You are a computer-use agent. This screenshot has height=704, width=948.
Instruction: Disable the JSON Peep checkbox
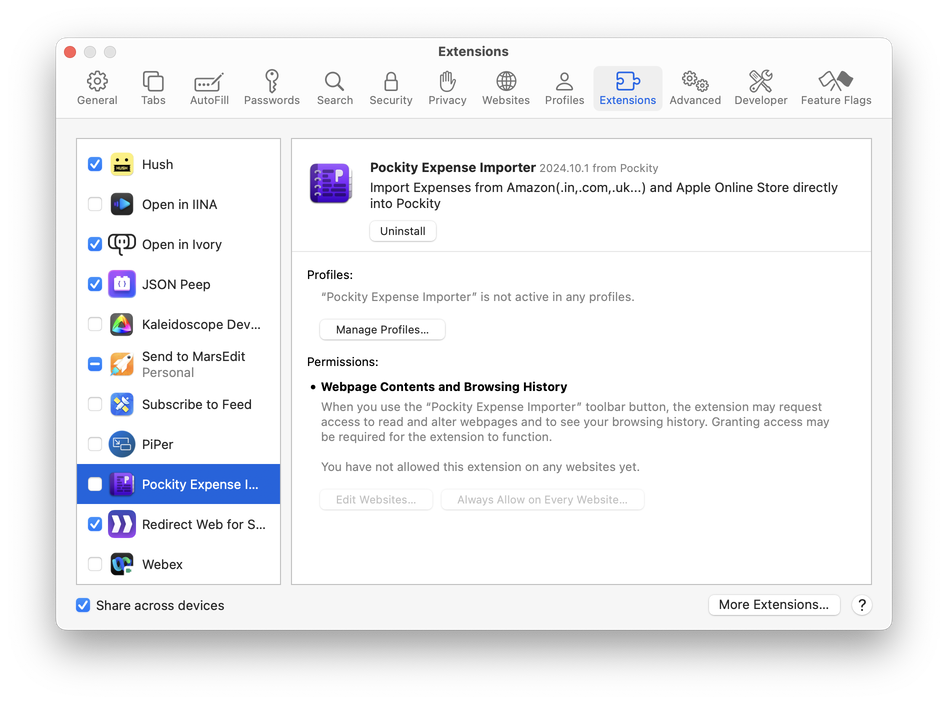95,284
